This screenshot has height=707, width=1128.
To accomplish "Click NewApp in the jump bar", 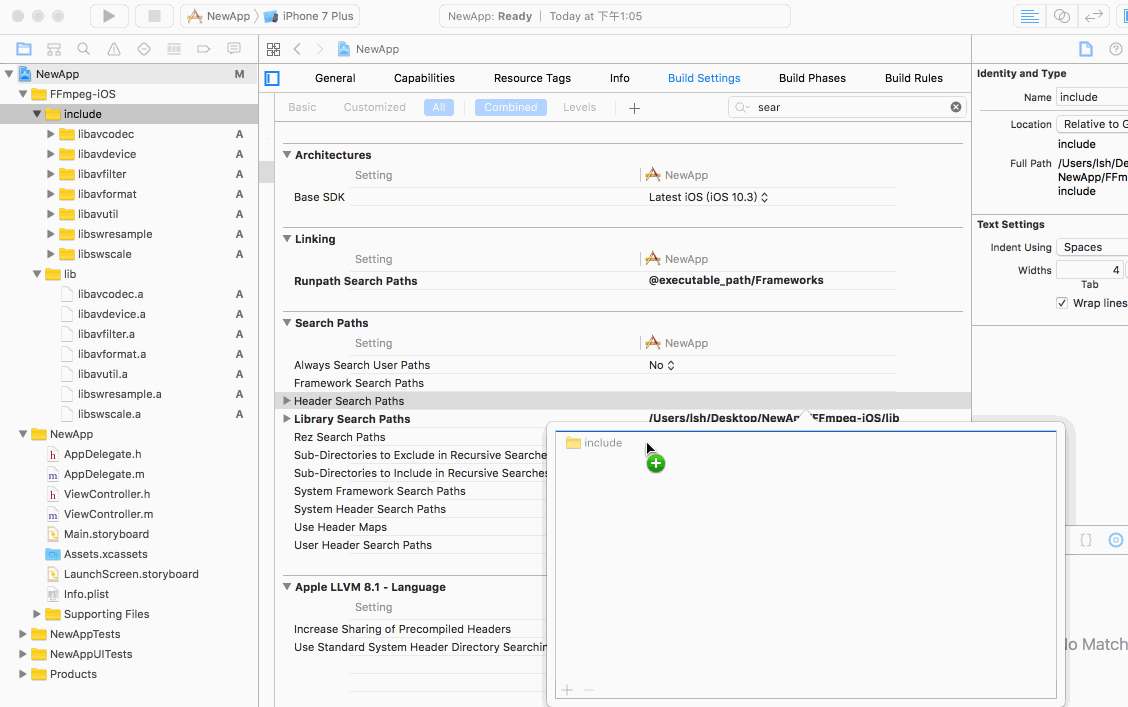I will click(x=368, y=49).
